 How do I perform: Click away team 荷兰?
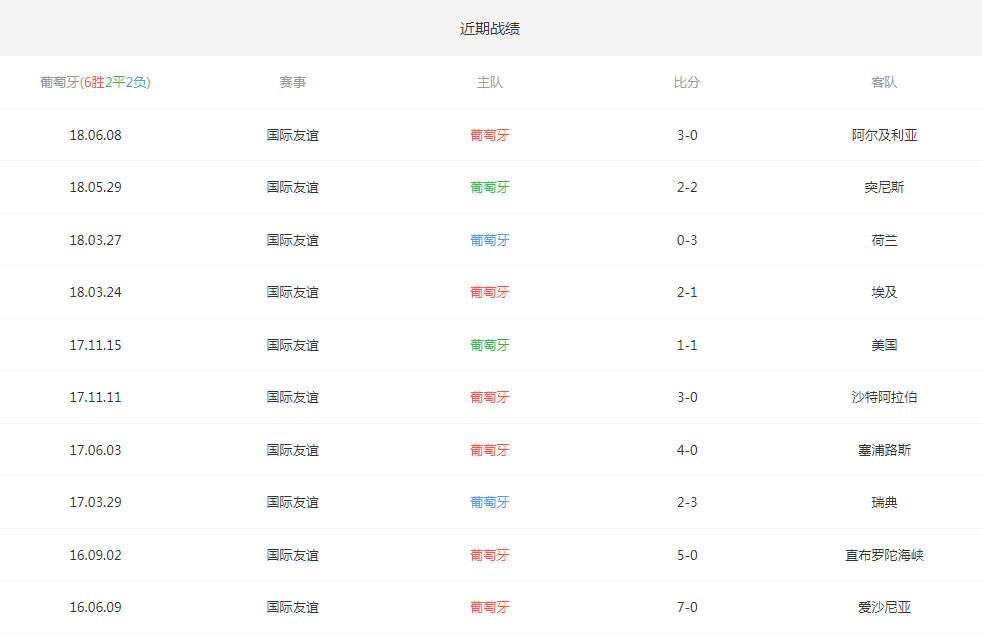(x=884, y=240)
